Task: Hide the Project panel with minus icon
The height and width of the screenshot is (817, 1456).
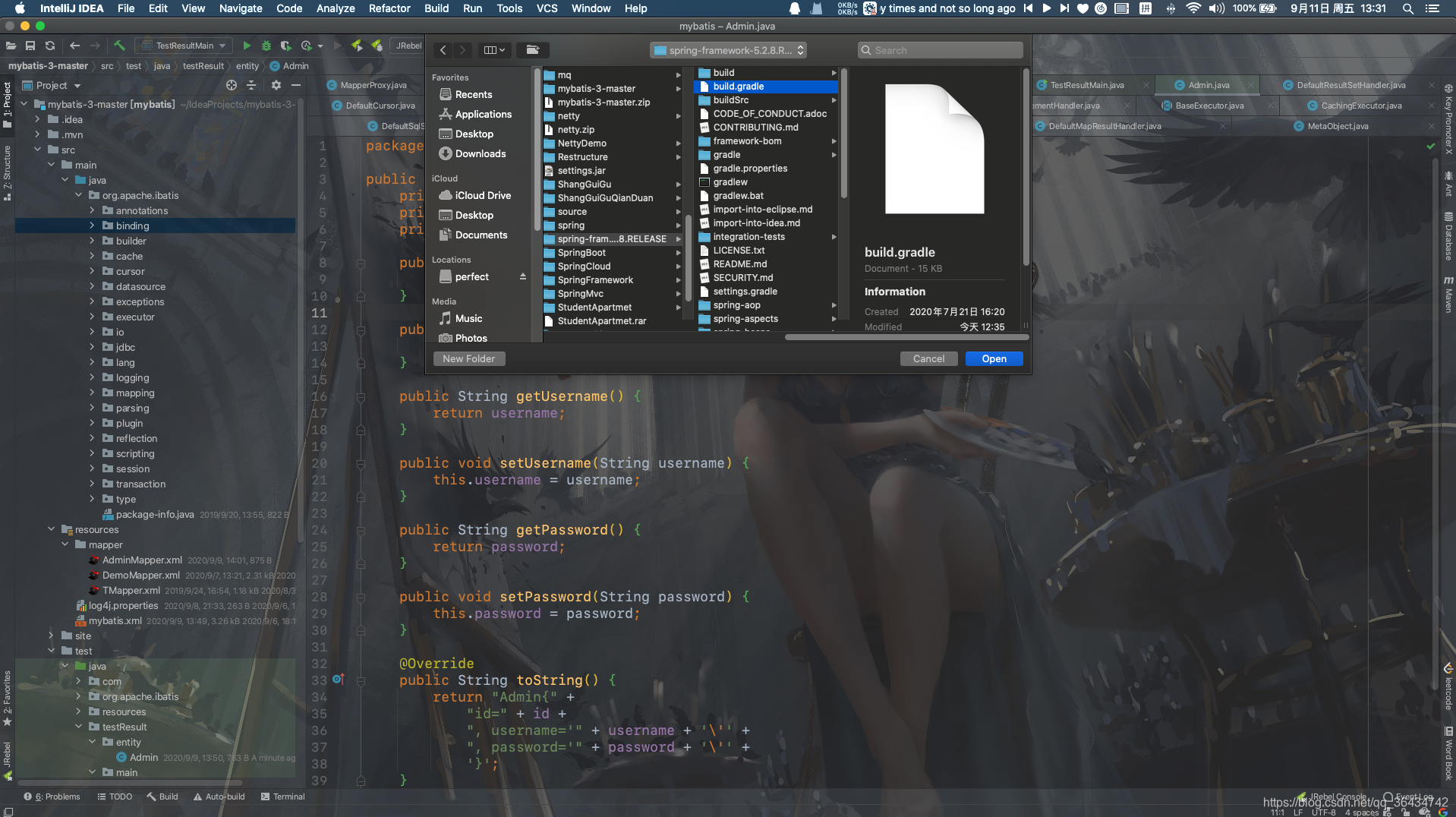Action: pos(296,85)
